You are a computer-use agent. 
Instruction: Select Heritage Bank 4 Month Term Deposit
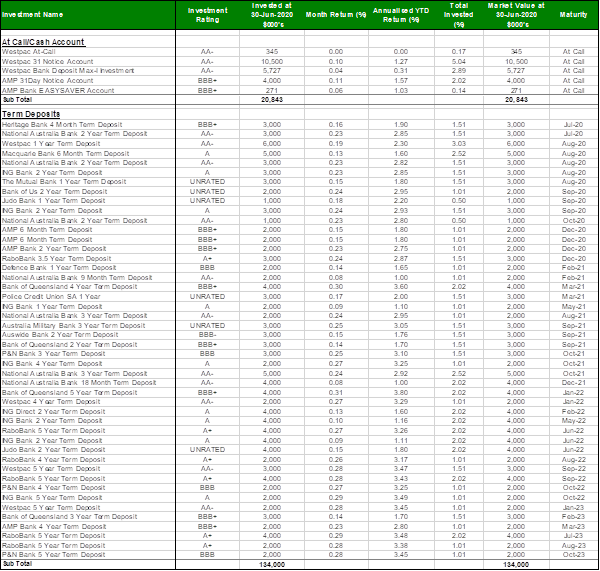pos(60,124)
